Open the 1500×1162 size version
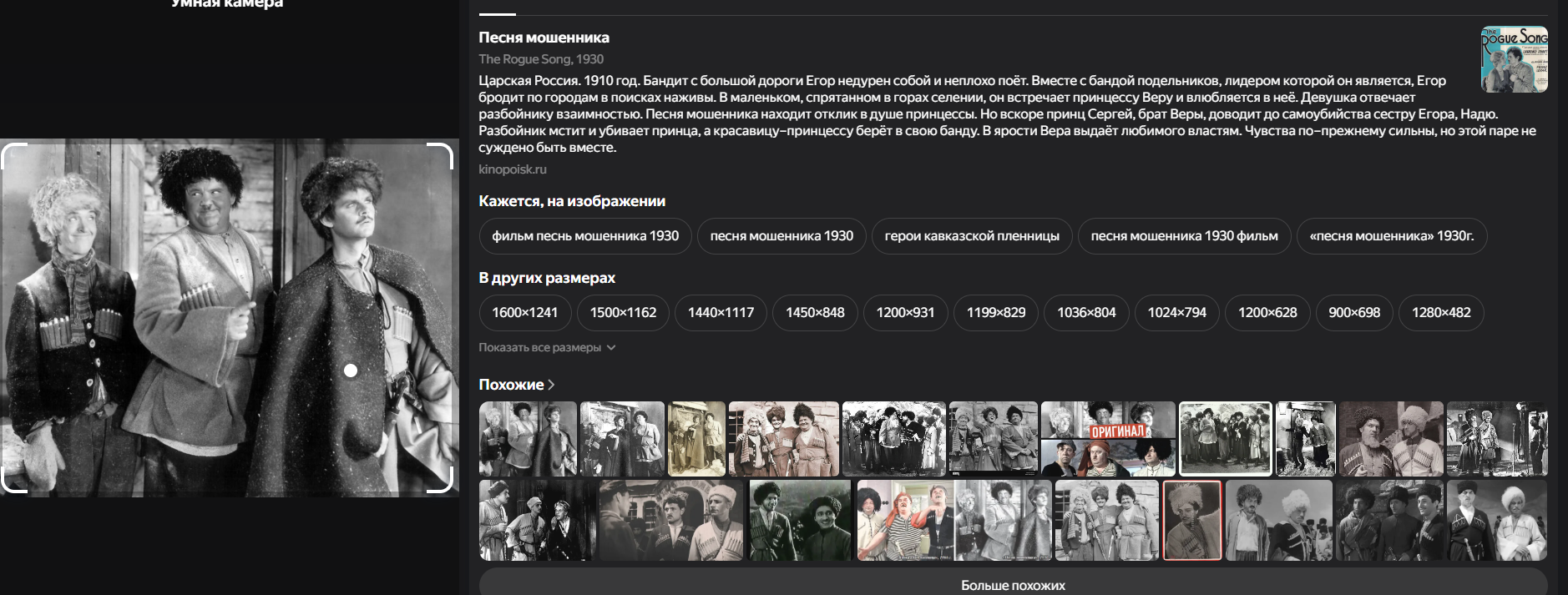The height and width of the screenshot is (595, 1568). click(x=623, y=313)
